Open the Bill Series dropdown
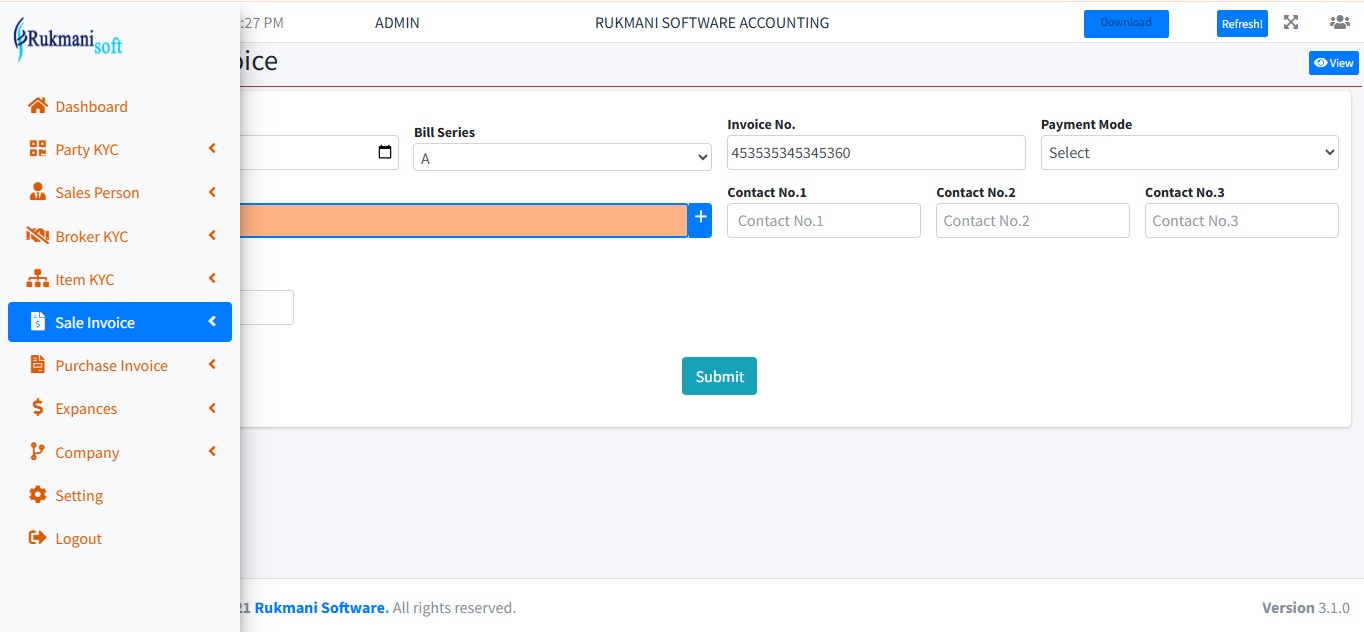This screenshot has height=632, width=1364. click(x=562, y=158)
